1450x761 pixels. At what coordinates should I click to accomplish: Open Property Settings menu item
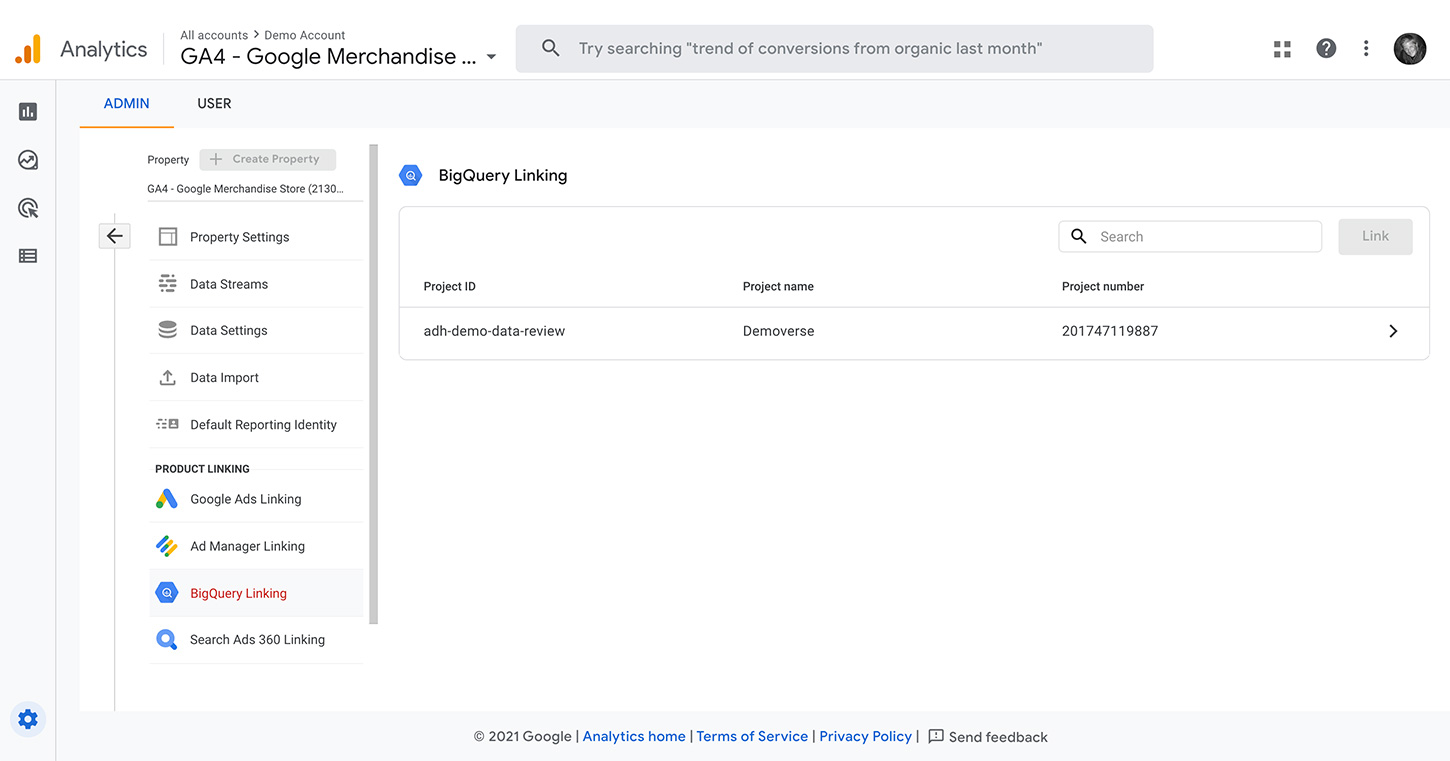pos(256,237)
